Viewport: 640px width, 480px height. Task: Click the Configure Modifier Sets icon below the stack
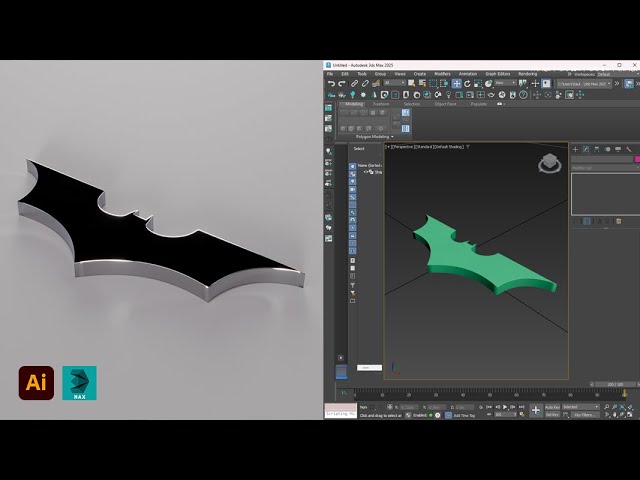tap(619, 221)
